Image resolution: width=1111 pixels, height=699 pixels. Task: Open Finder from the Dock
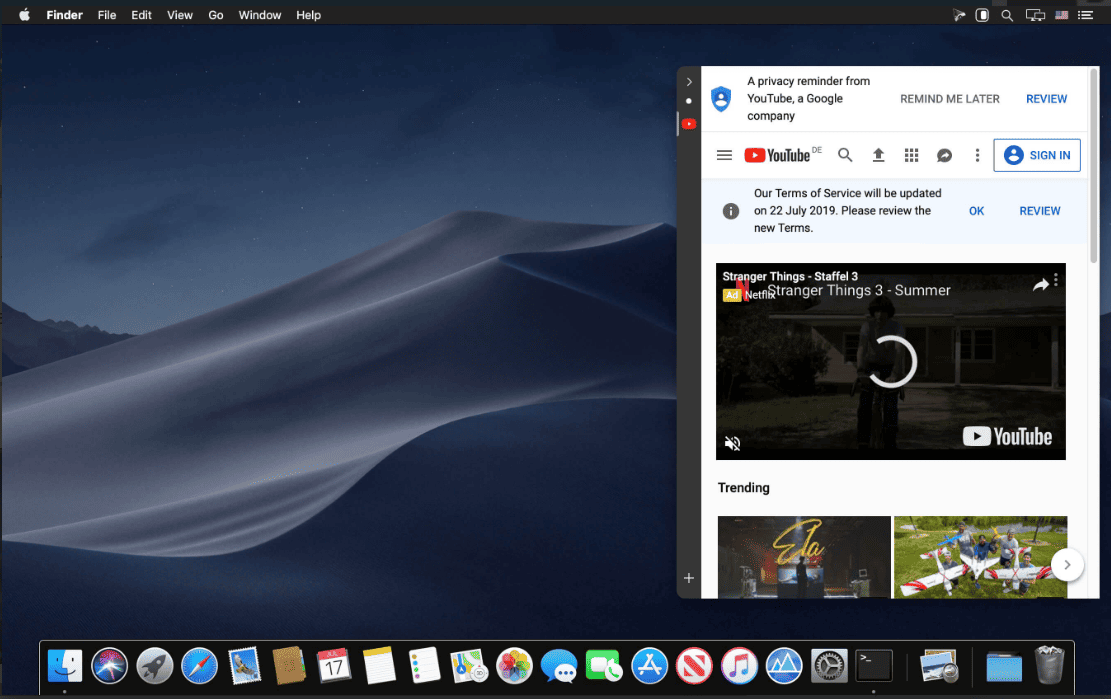click(x=64, y=666)
